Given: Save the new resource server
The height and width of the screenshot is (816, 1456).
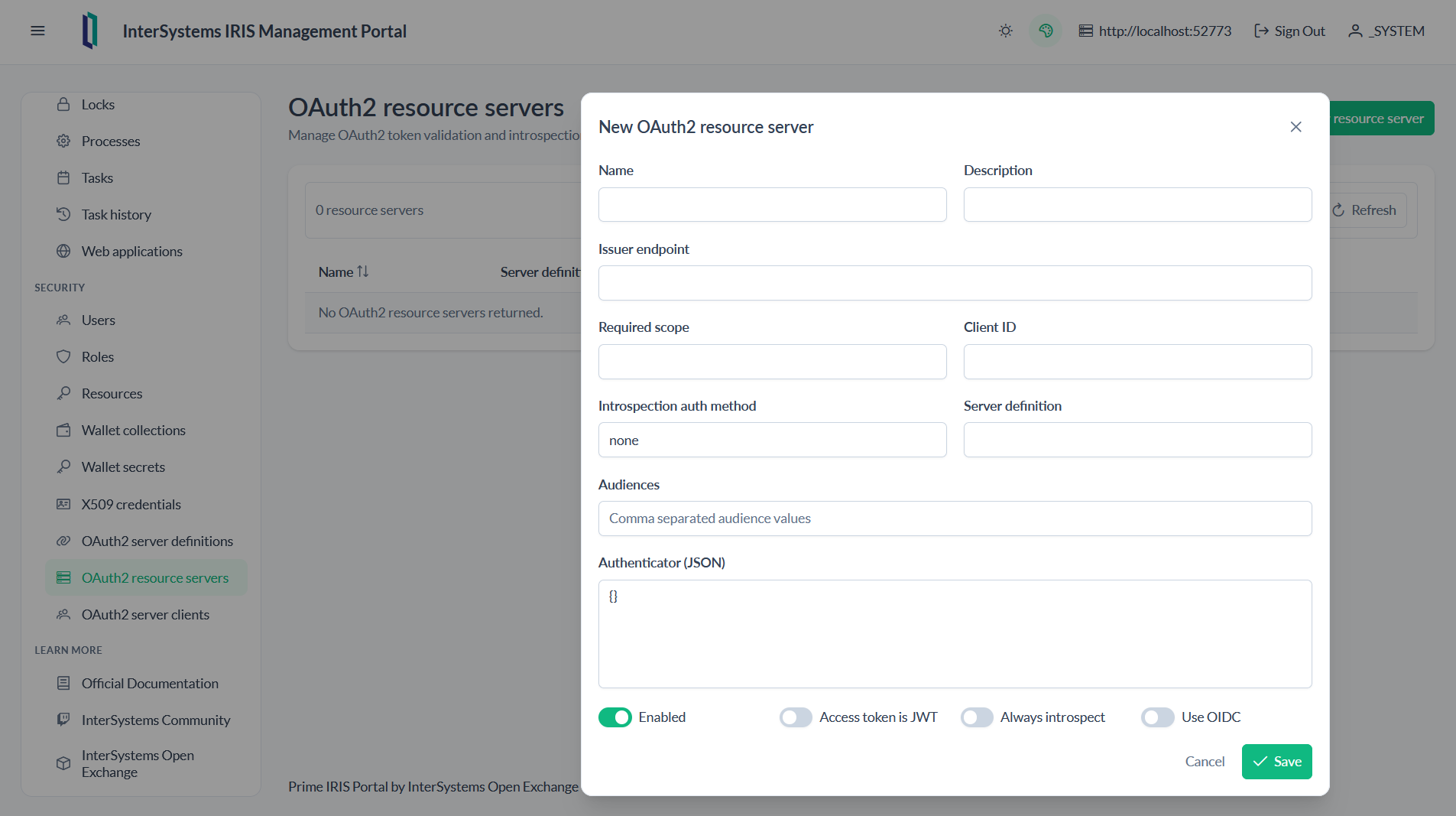Looking at the screenshot, I should click(1276, 762).
